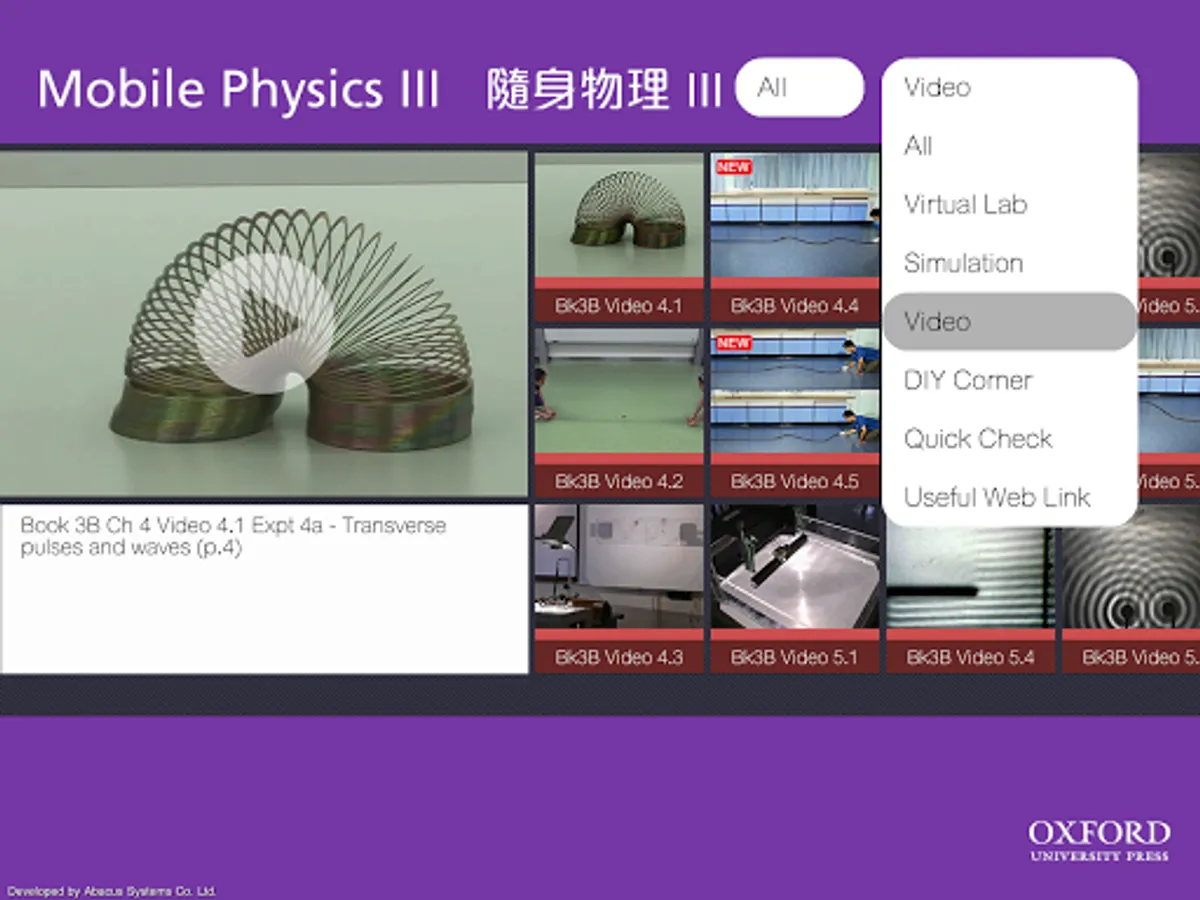The image size is (1200, 900).
Task: Open the All filter dropdown field
Action: 799,88
